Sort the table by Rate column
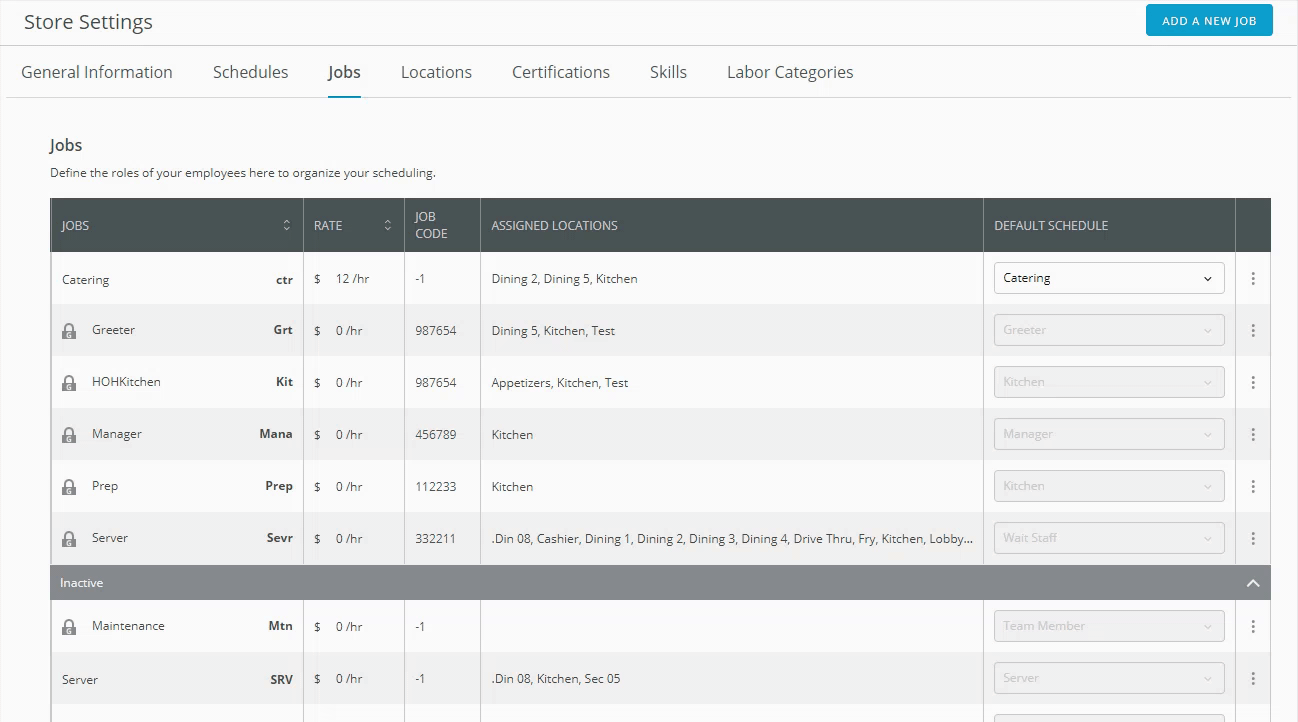The image size is (1298, 722). coord(388,226)
